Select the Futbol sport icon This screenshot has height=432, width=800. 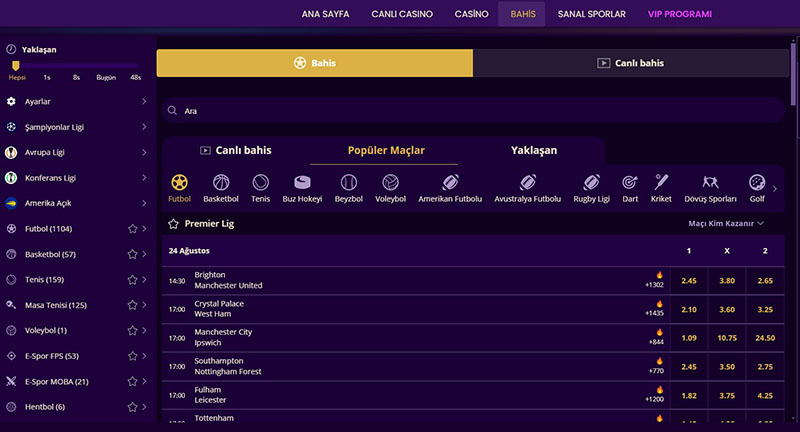pyautogui.click(x=179, y=183)
